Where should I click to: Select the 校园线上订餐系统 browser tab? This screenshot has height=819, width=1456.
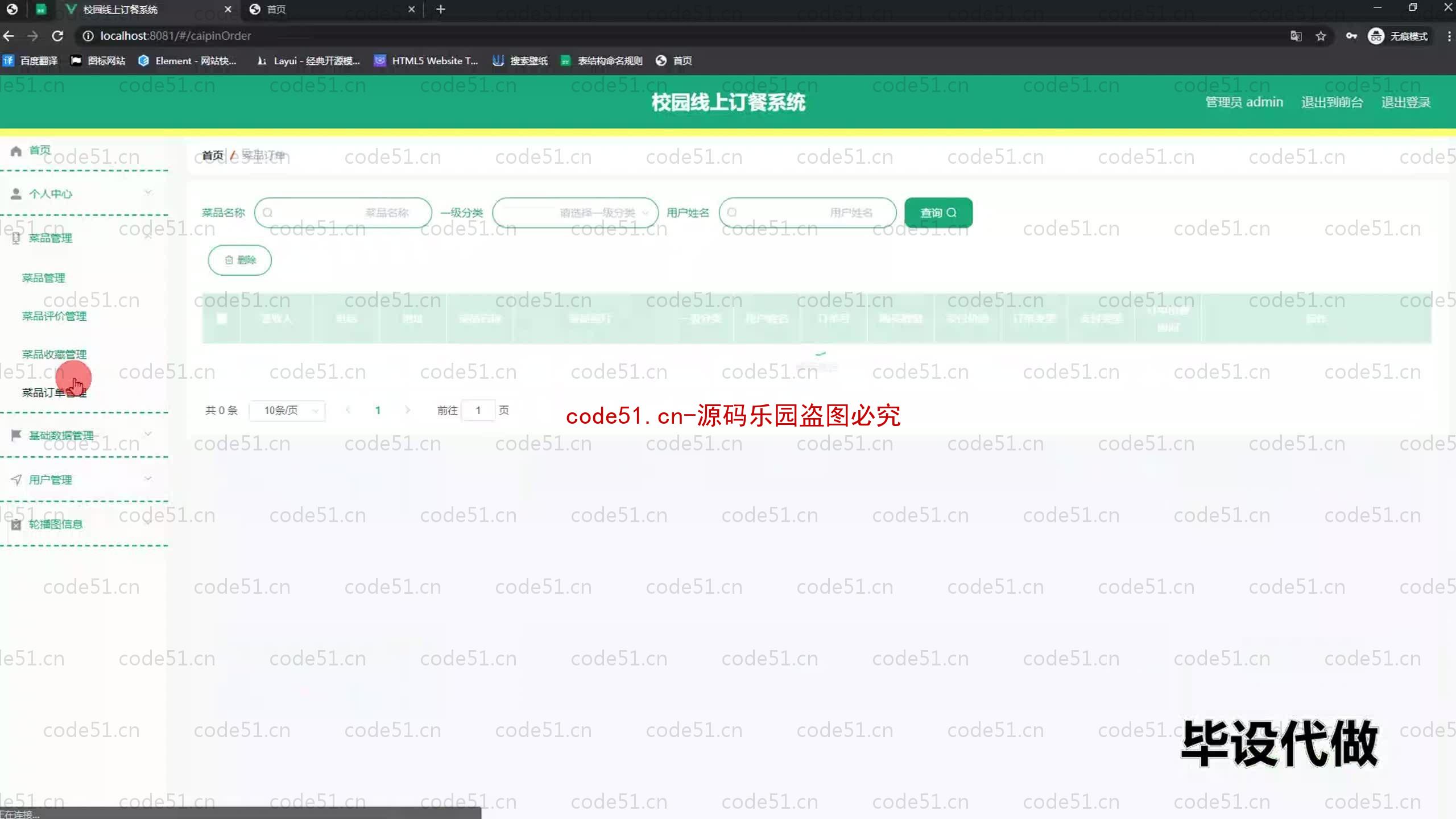(x=148, y=9)
